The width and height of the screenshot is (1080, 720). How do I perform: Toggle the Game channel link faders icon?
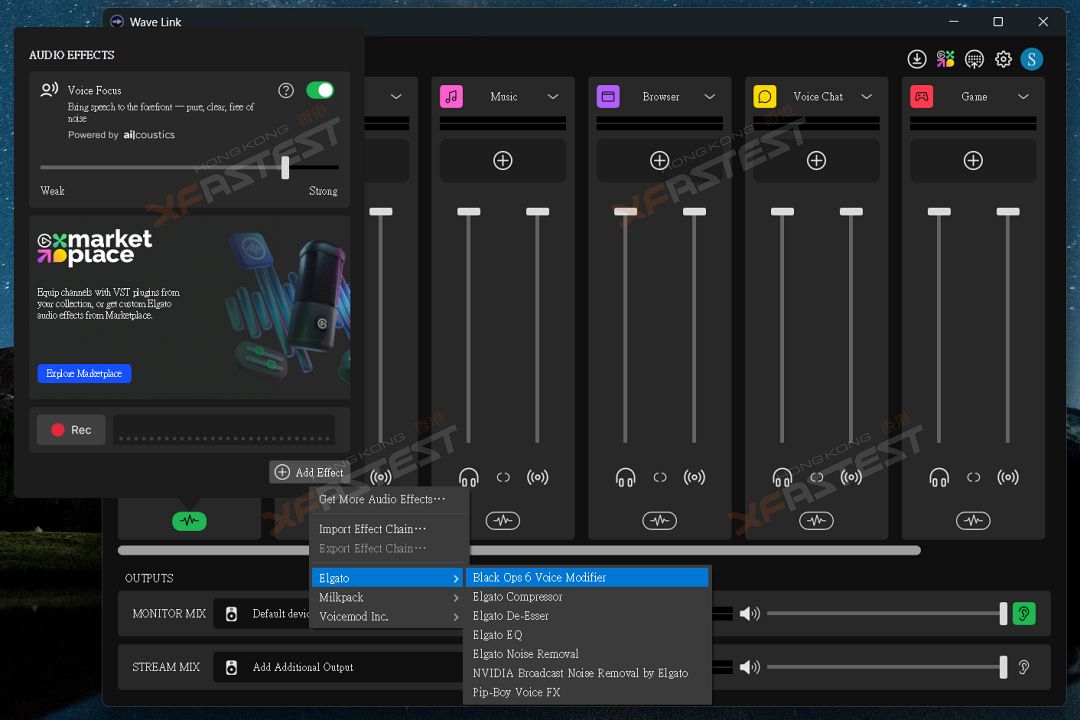pos(973,477)
